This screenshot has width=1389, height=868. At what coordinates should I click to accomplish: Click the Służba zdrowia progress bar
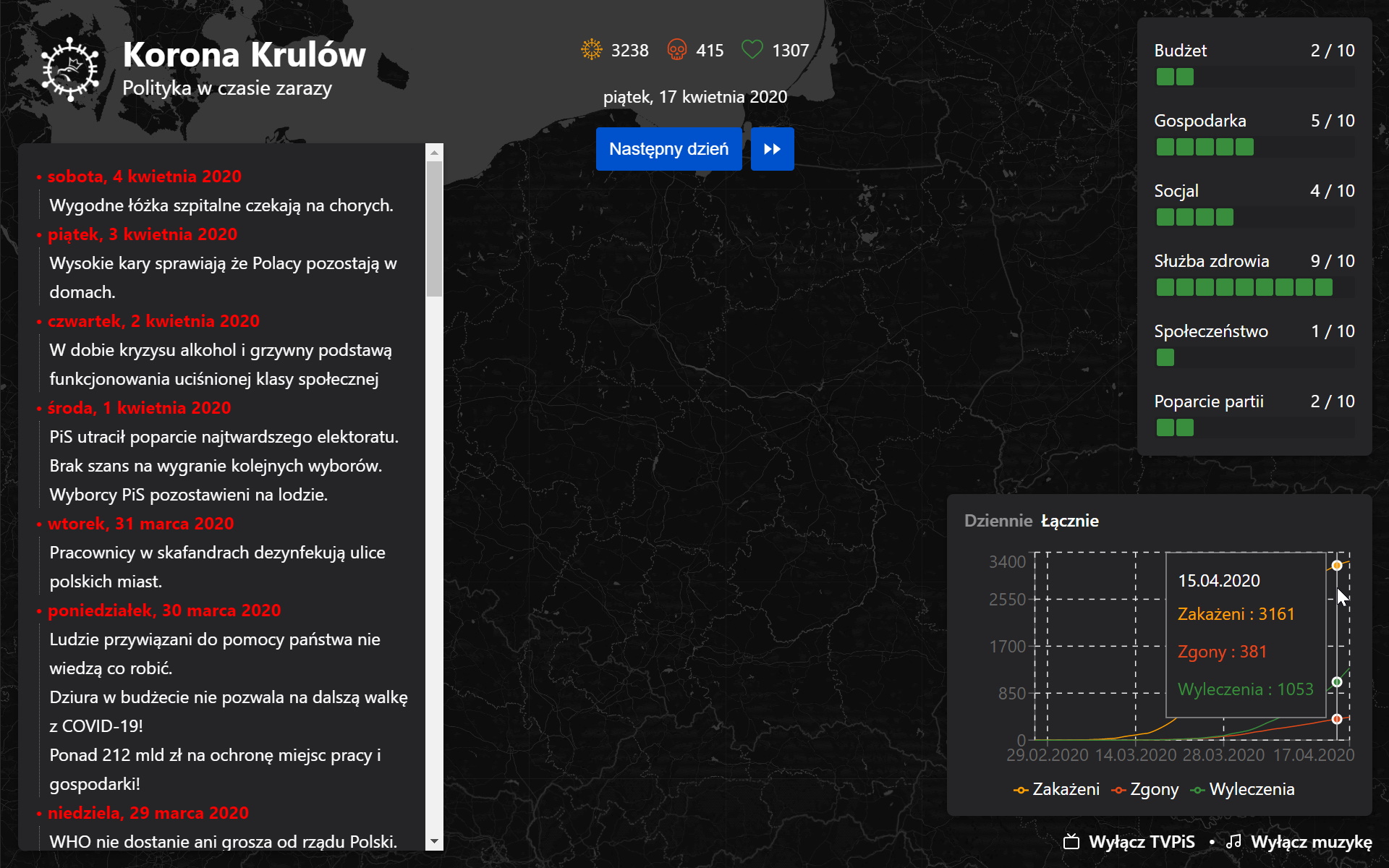tap(1254, 287)
